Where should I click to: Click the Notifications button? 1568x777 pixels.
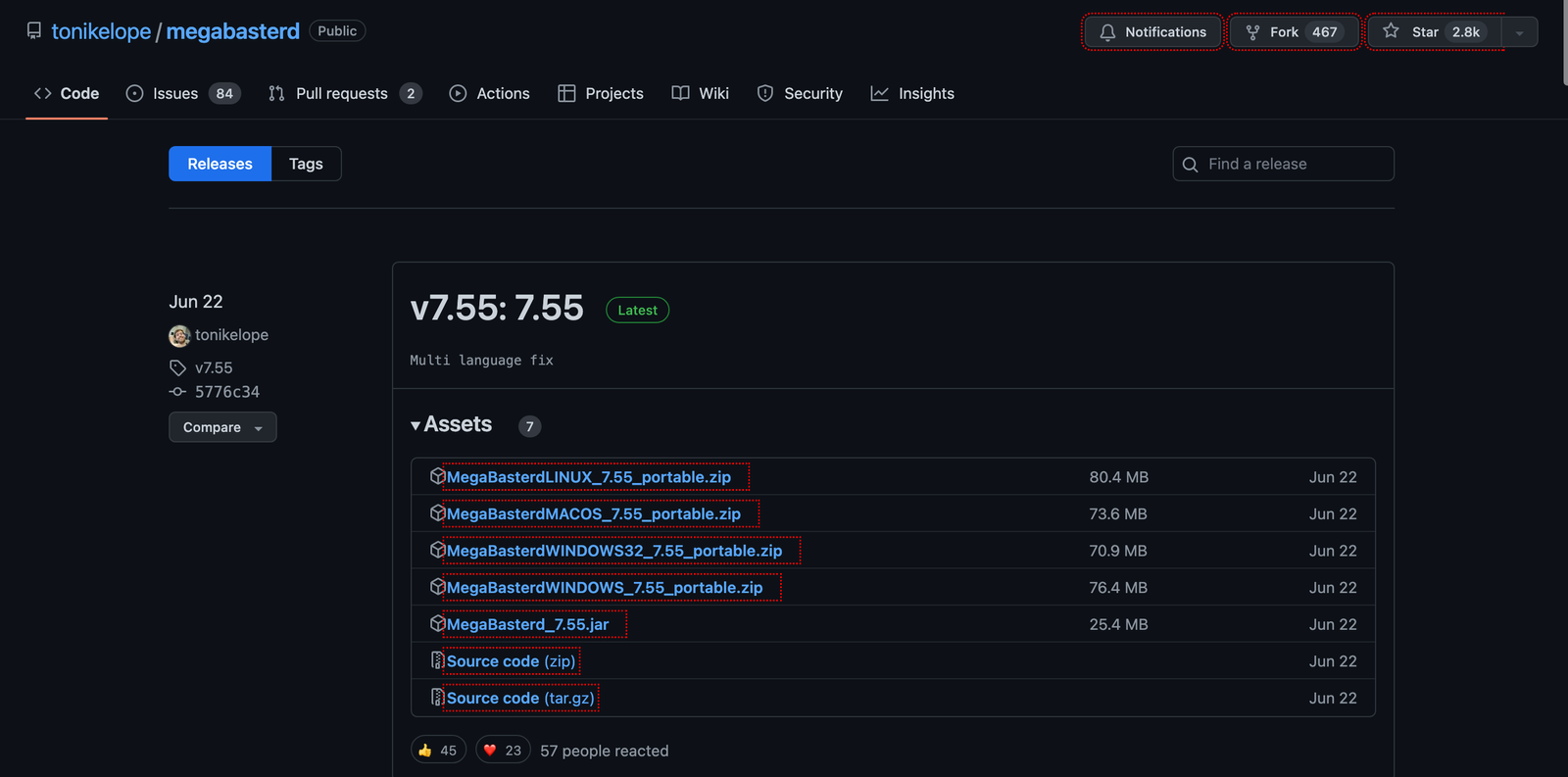[x=1152, y=32]
